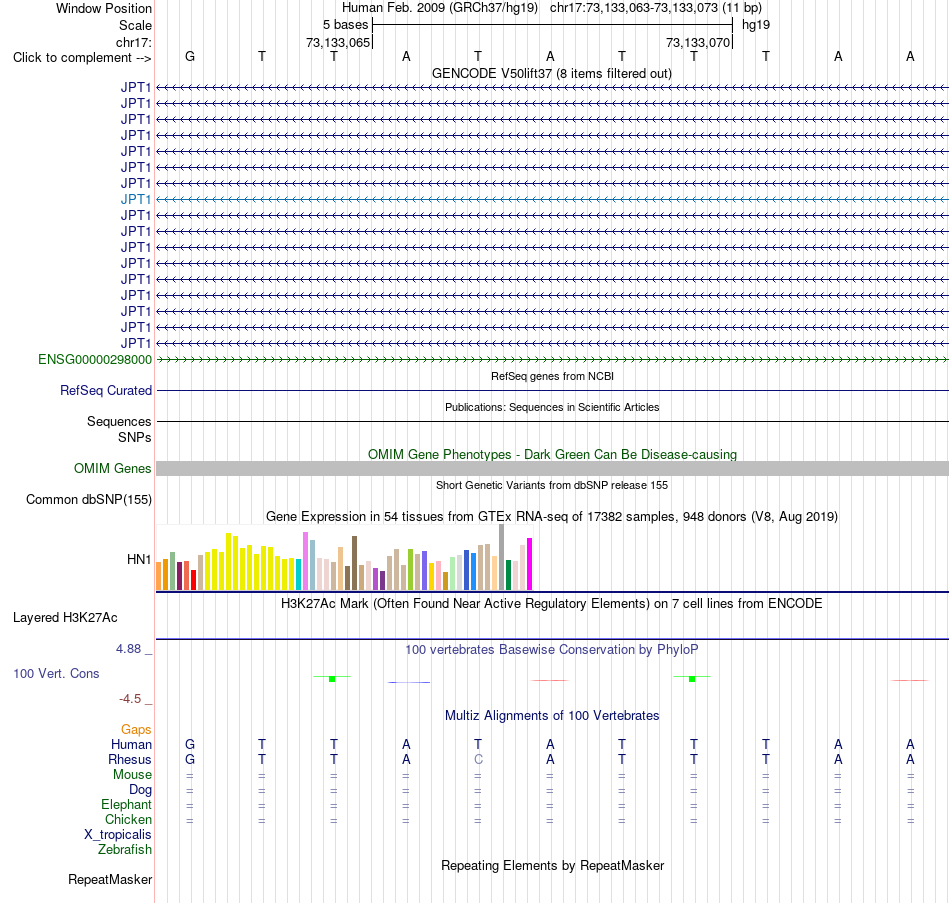Click the OMIM Genes label
Screen dimensions: 950x903
112,468
